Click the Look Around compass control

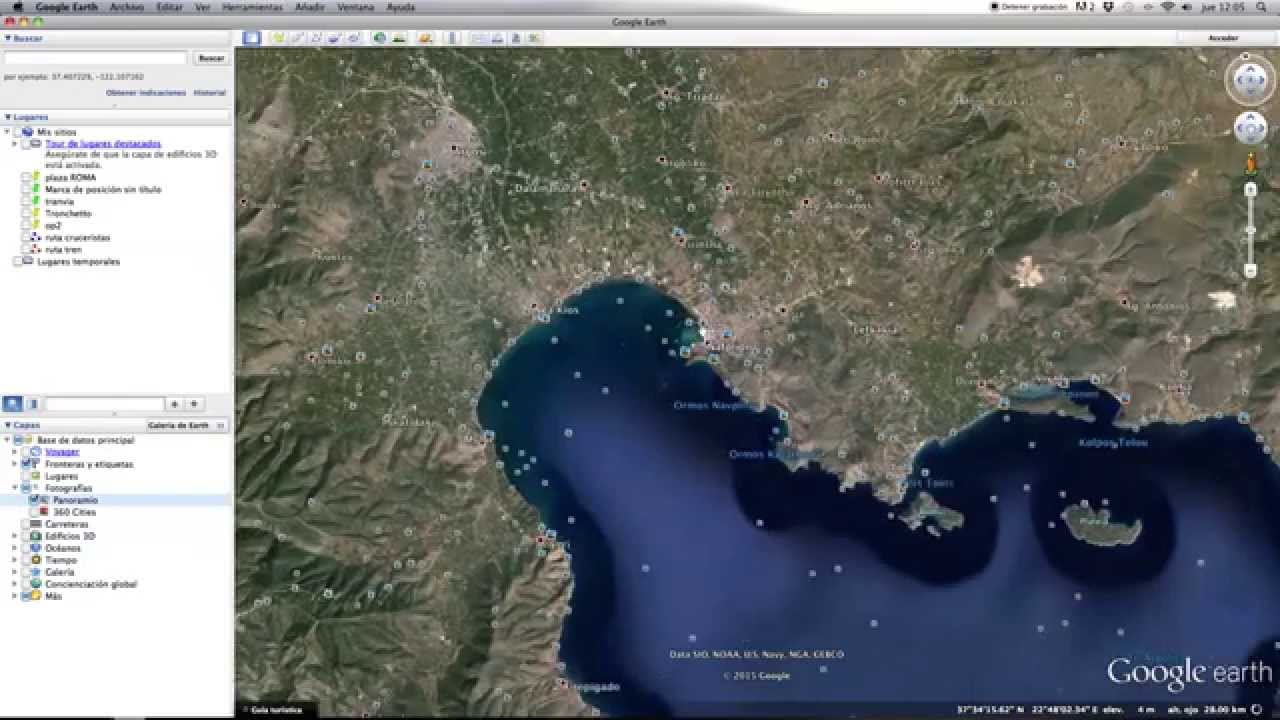point(1250,80)
